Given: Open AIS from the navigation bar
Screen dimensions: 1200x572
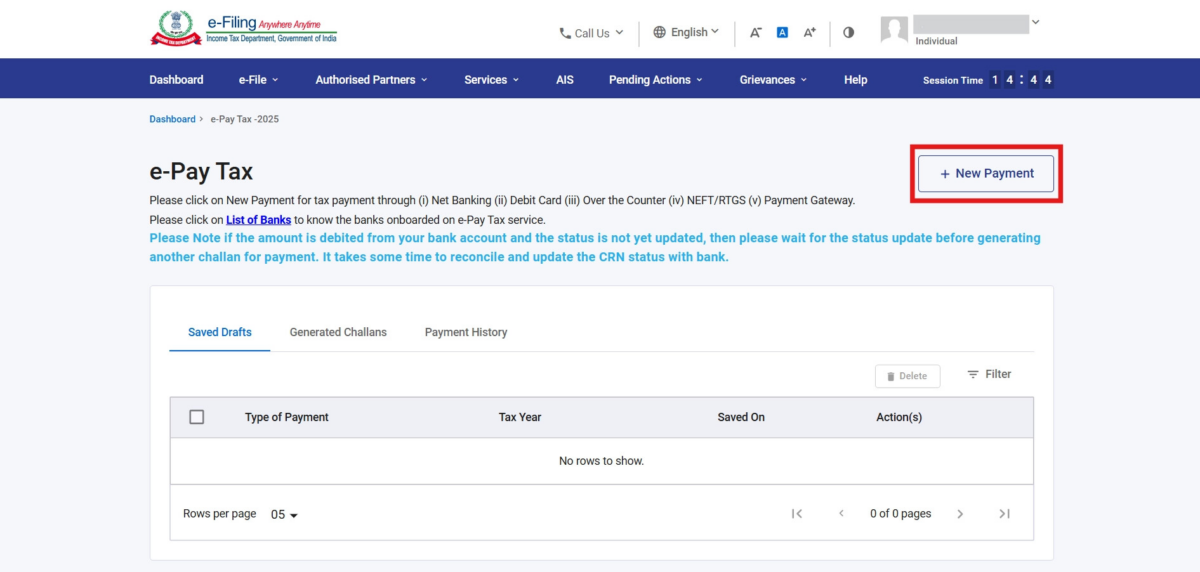Looking at the screenshot, I should [565, 80].
